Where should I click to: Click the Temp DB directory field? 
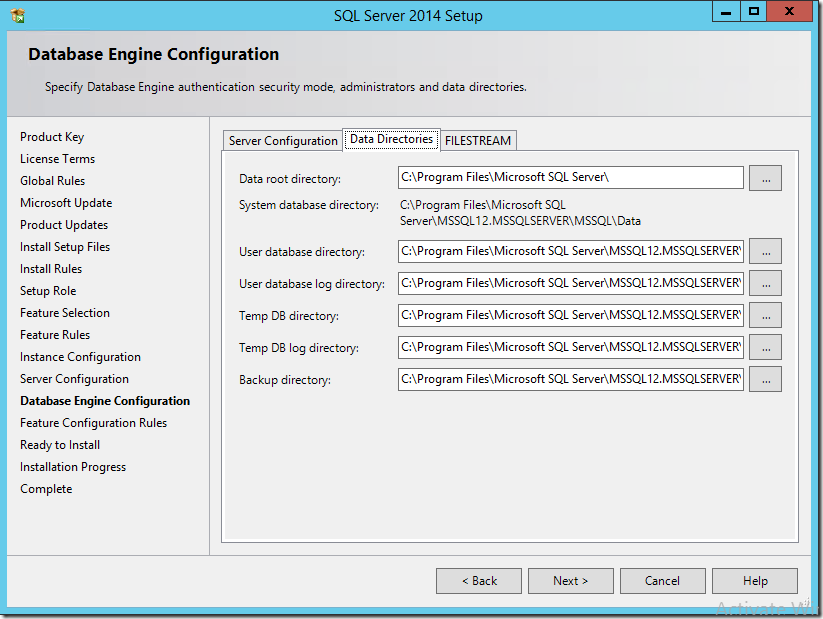point(571,316)
